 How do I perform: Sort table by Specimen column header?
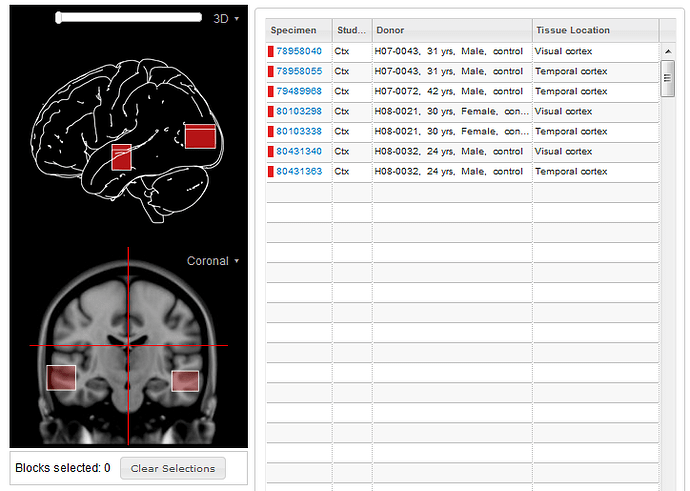pos(299,30)
